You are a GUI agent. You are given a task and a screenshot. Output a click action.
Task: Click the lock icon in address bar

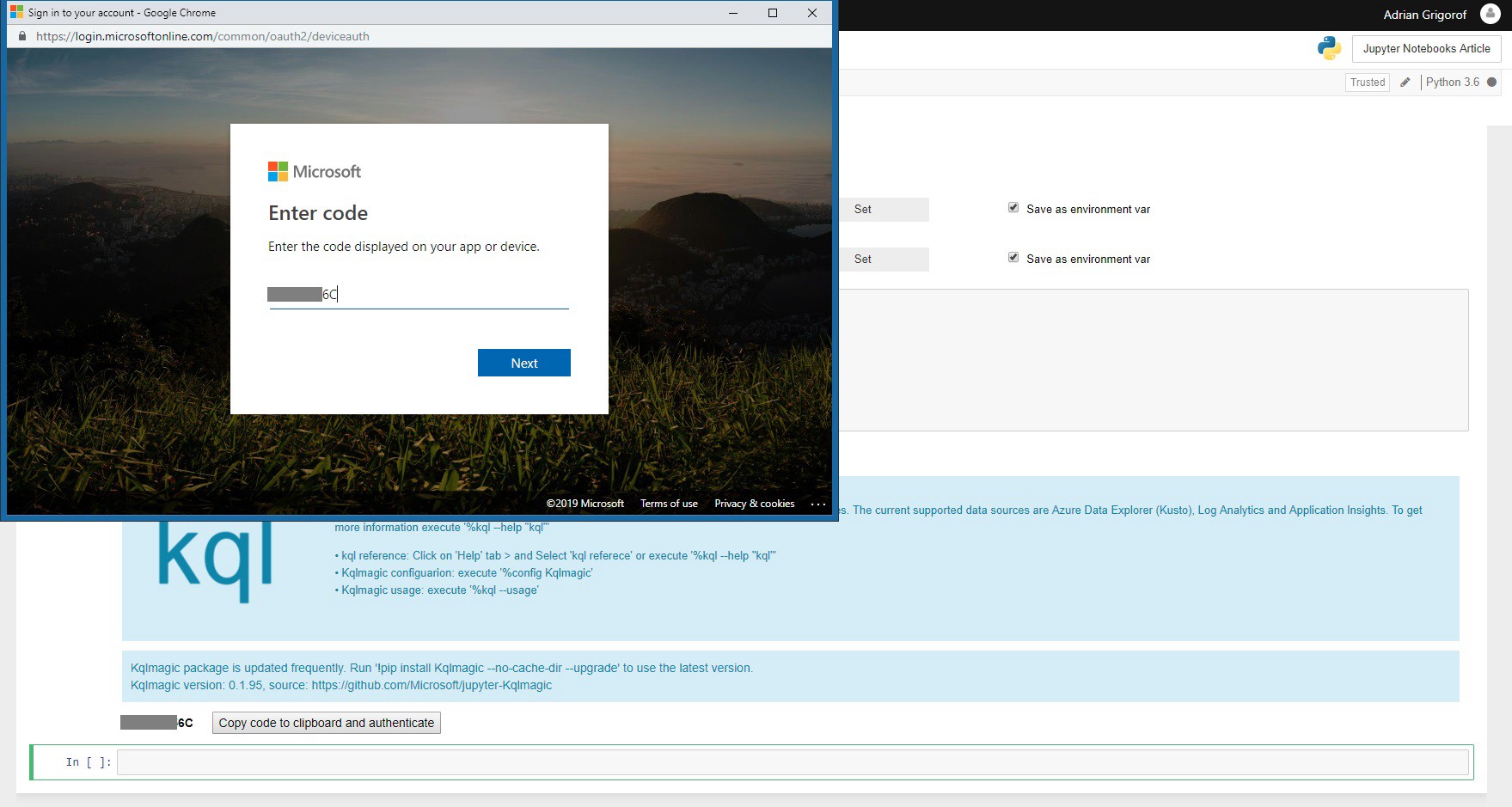tap(22, 36)
